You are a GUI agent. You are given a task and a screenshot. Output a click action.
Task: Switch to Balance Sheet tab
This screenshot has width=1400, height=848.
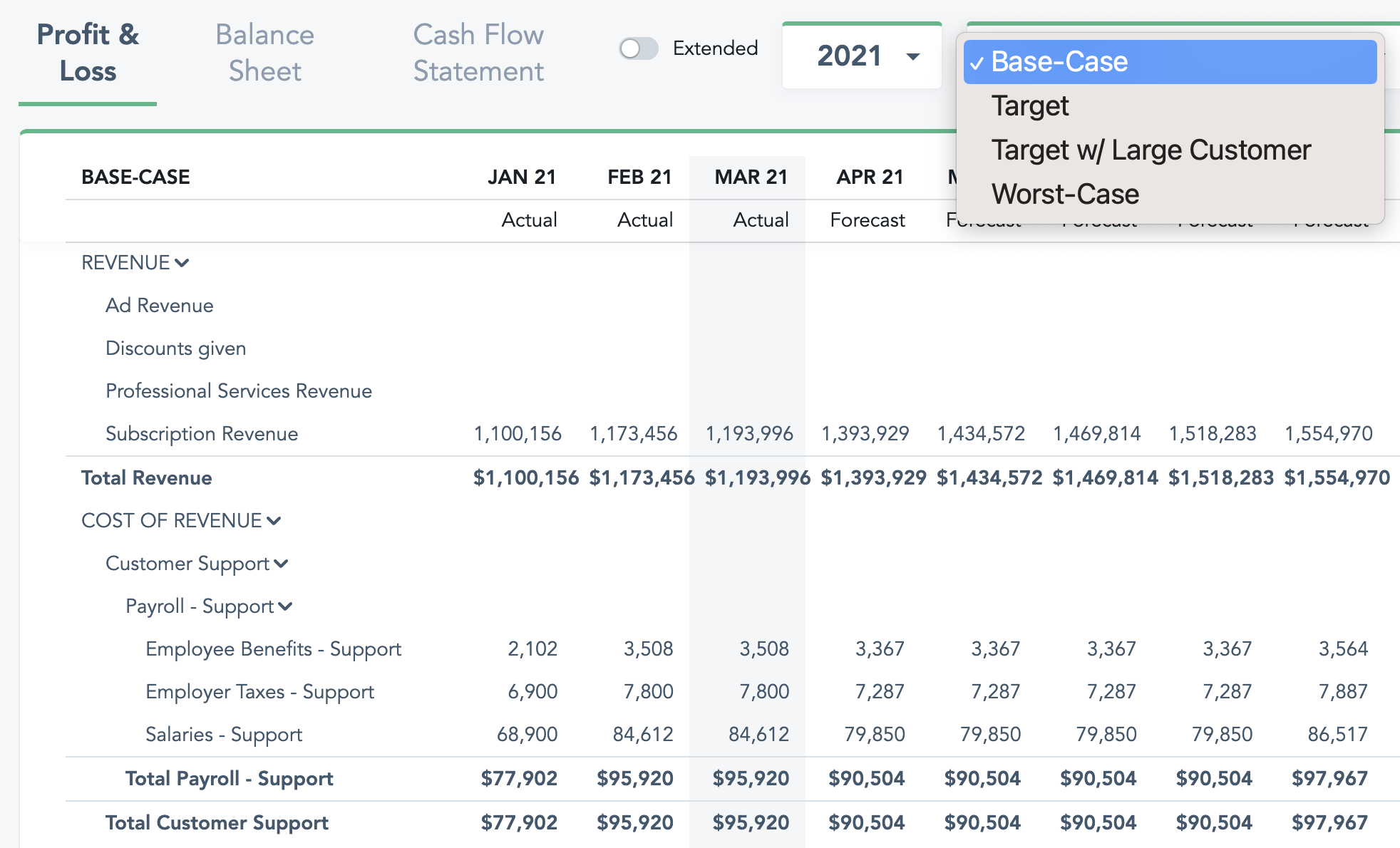click(264, 53)
